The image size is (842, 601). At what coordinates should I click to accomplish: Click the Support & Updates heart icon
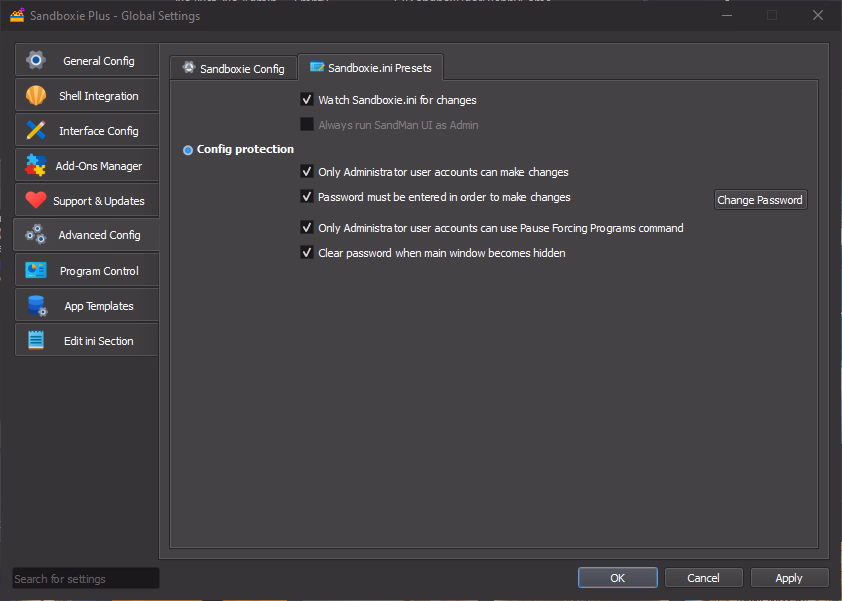tap(36, 201)
